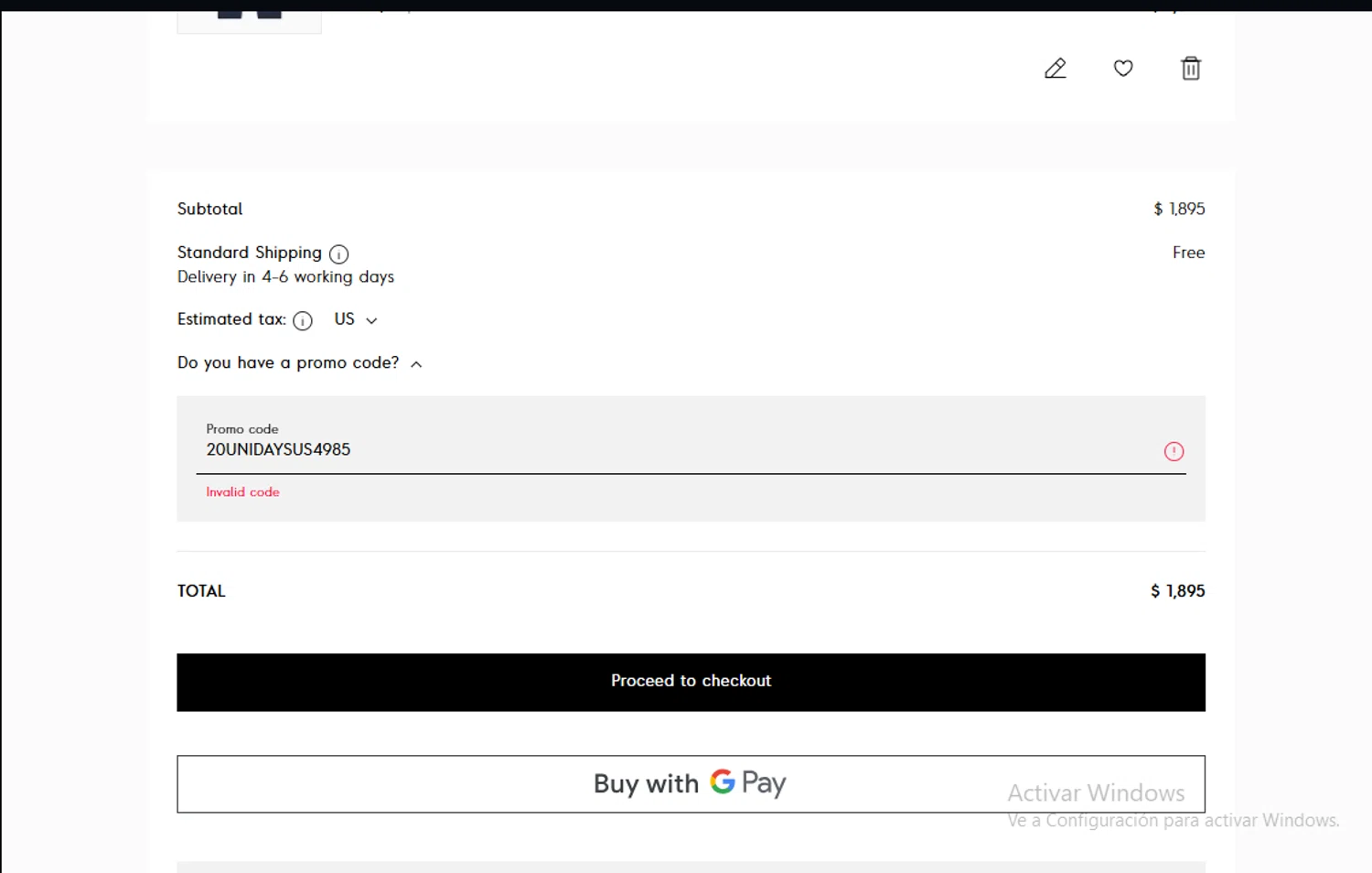Click Proceed to checkout button
The width and height of the screenshot is (1372, 873).
(691, 682)
